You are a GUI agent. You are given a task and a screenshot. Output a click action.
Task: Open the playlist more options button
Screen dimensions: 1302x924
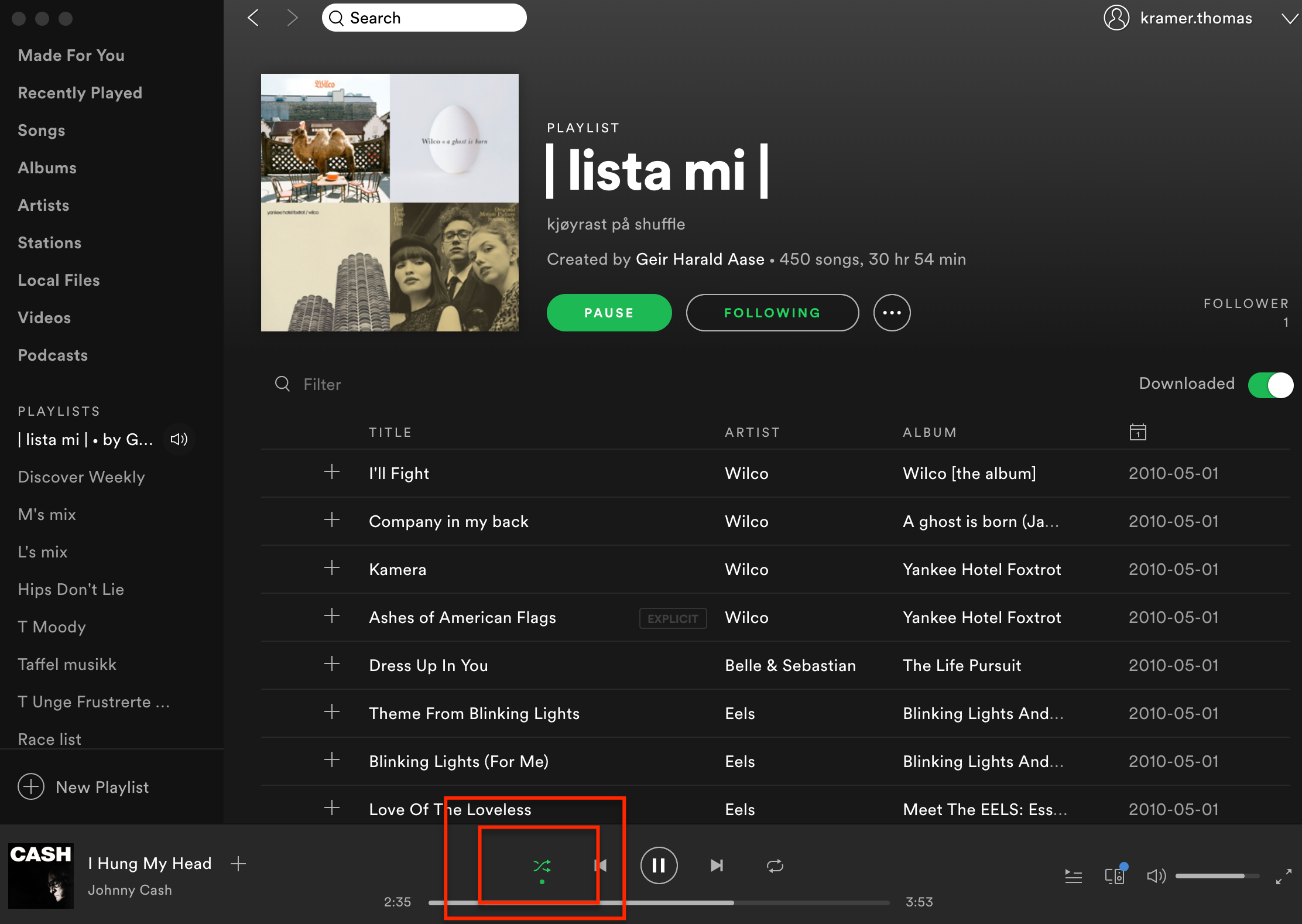click(892, 313)
